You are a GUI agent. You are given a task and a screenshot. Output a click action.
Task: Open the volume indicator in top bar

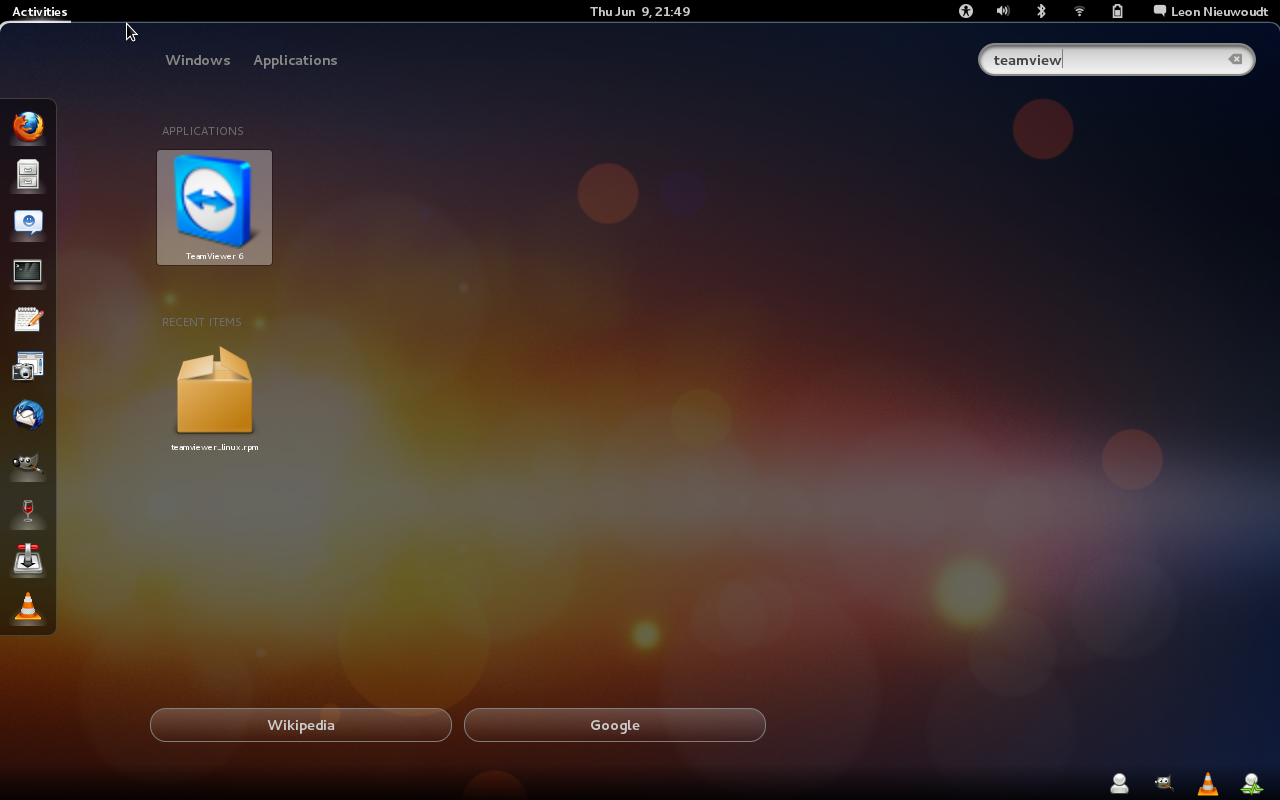1003,11
